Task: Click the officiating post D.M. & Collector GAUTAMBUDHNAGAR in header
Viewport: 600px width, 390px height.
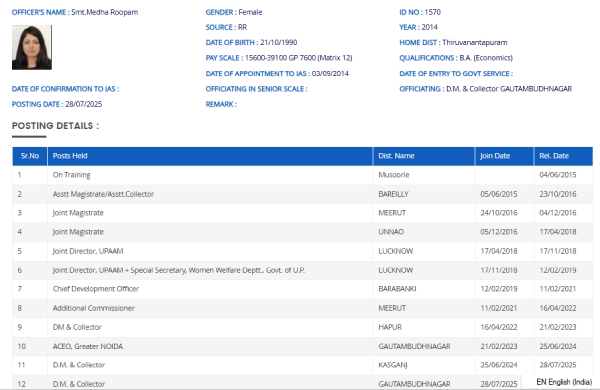Action: [509, 89]
